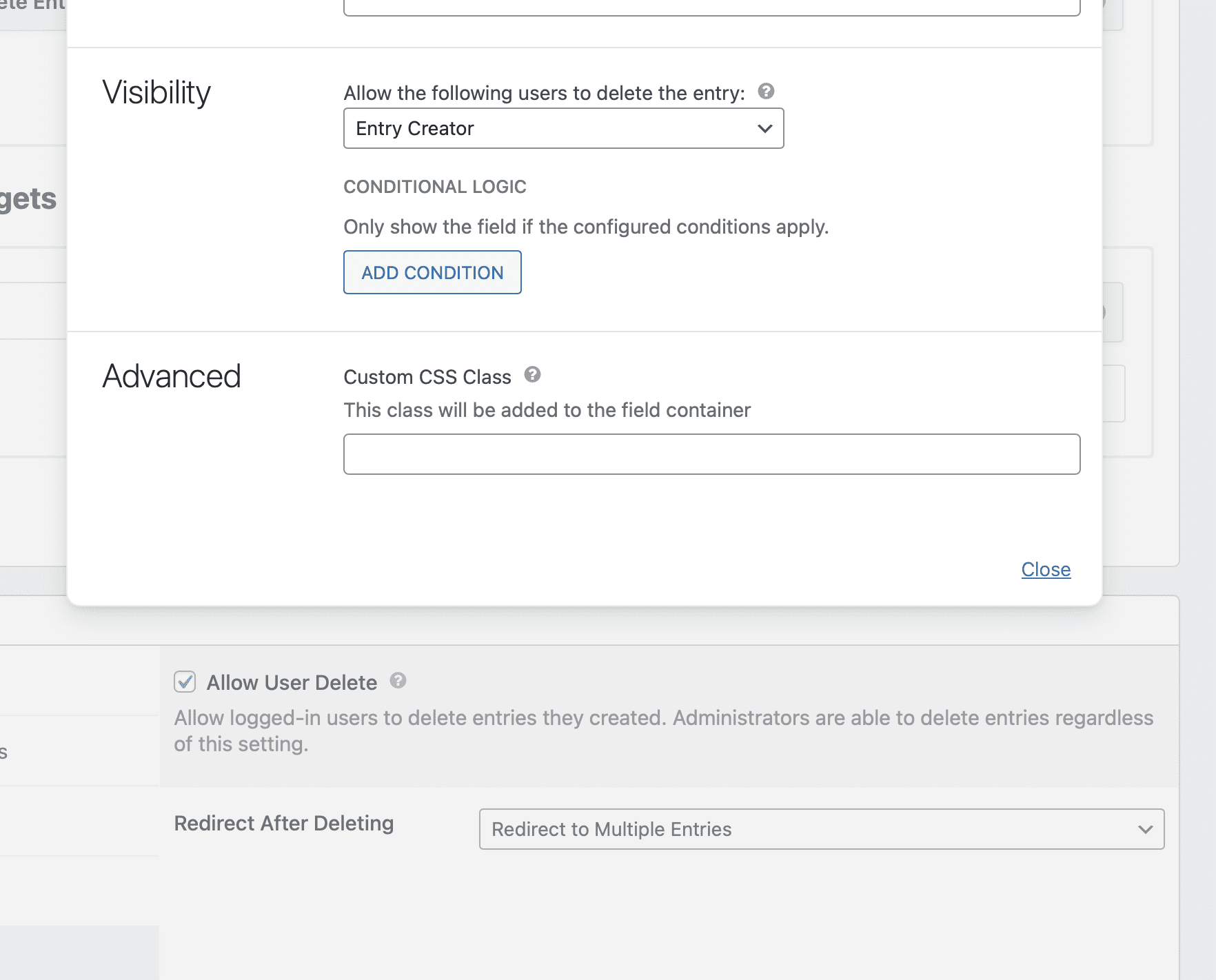Screen dimensions: 1216x980
Task: Click help icon next to Allow User Delete
Action: pyautogui.click(x=398, y=681)
